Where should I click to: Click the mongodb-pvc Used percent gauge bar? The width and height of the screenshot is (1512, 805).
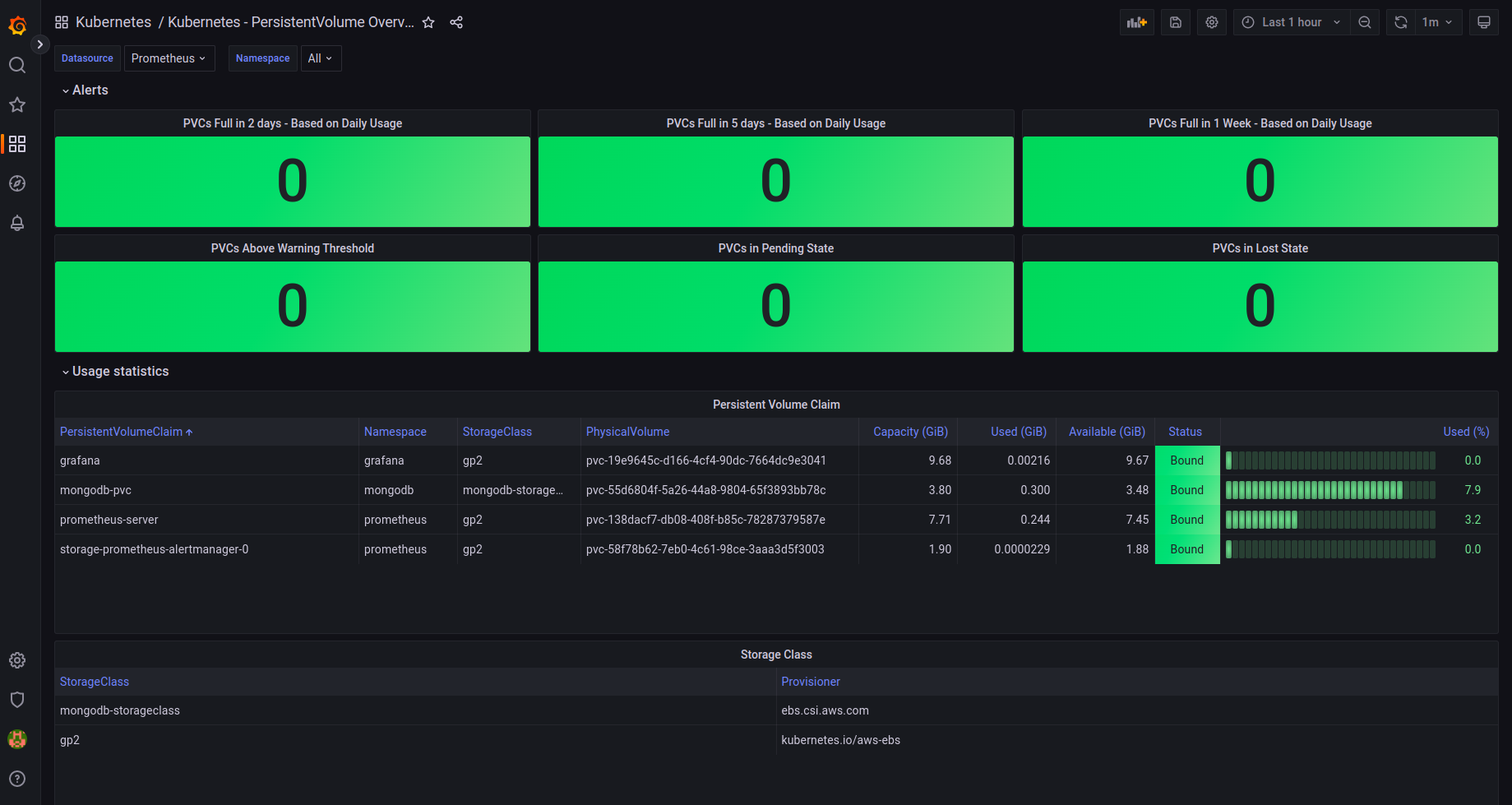coord(1329,490)
